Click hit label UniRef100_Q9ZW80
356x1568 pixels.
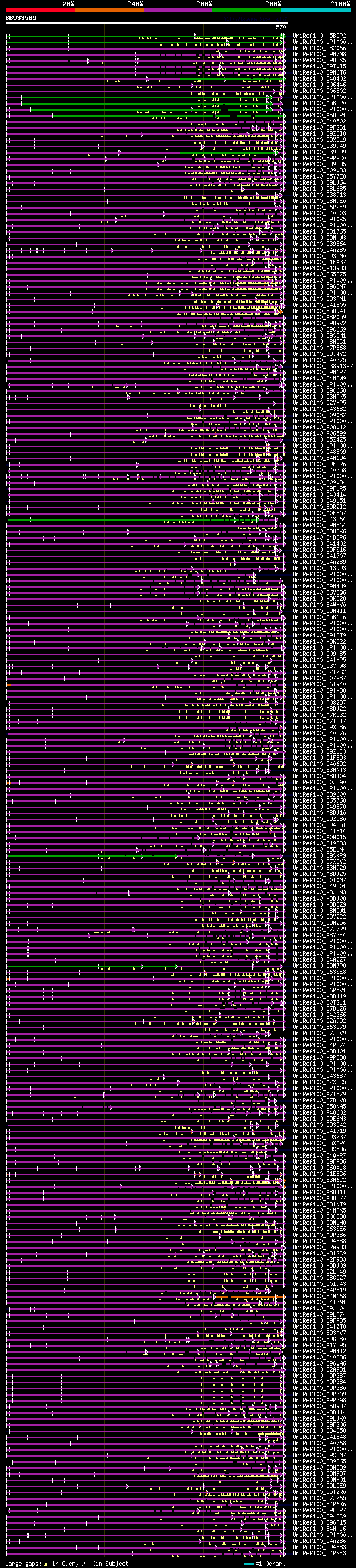(x=319, y=819)
